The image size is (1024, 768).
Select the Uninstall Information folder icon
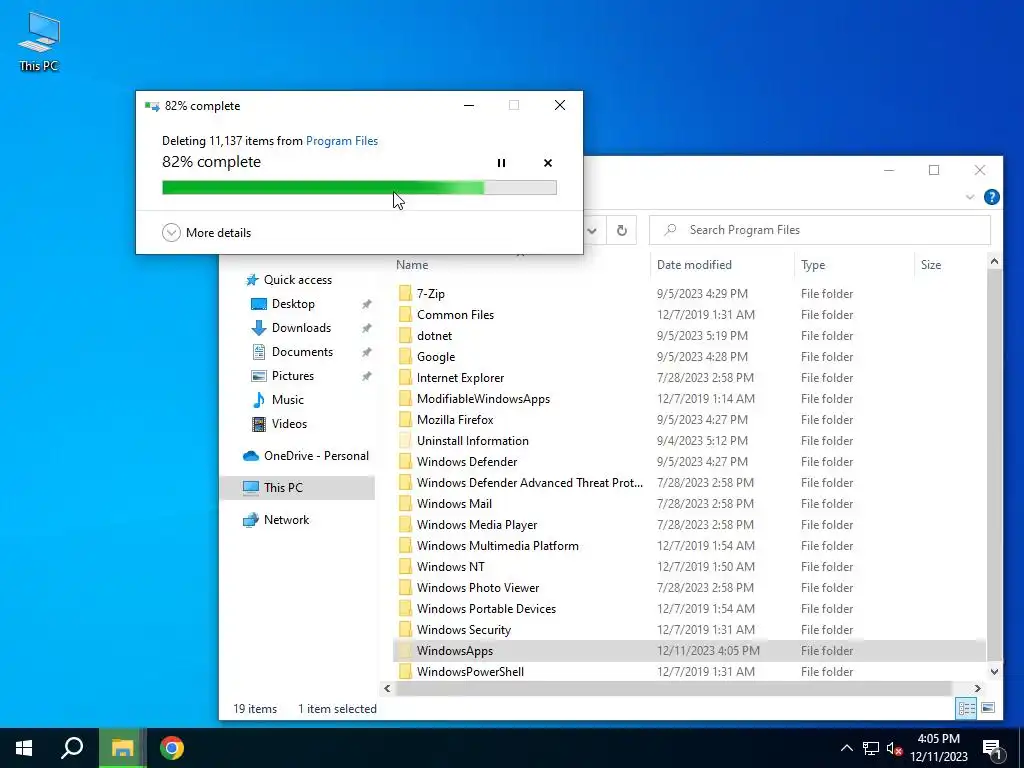point(405,441)
